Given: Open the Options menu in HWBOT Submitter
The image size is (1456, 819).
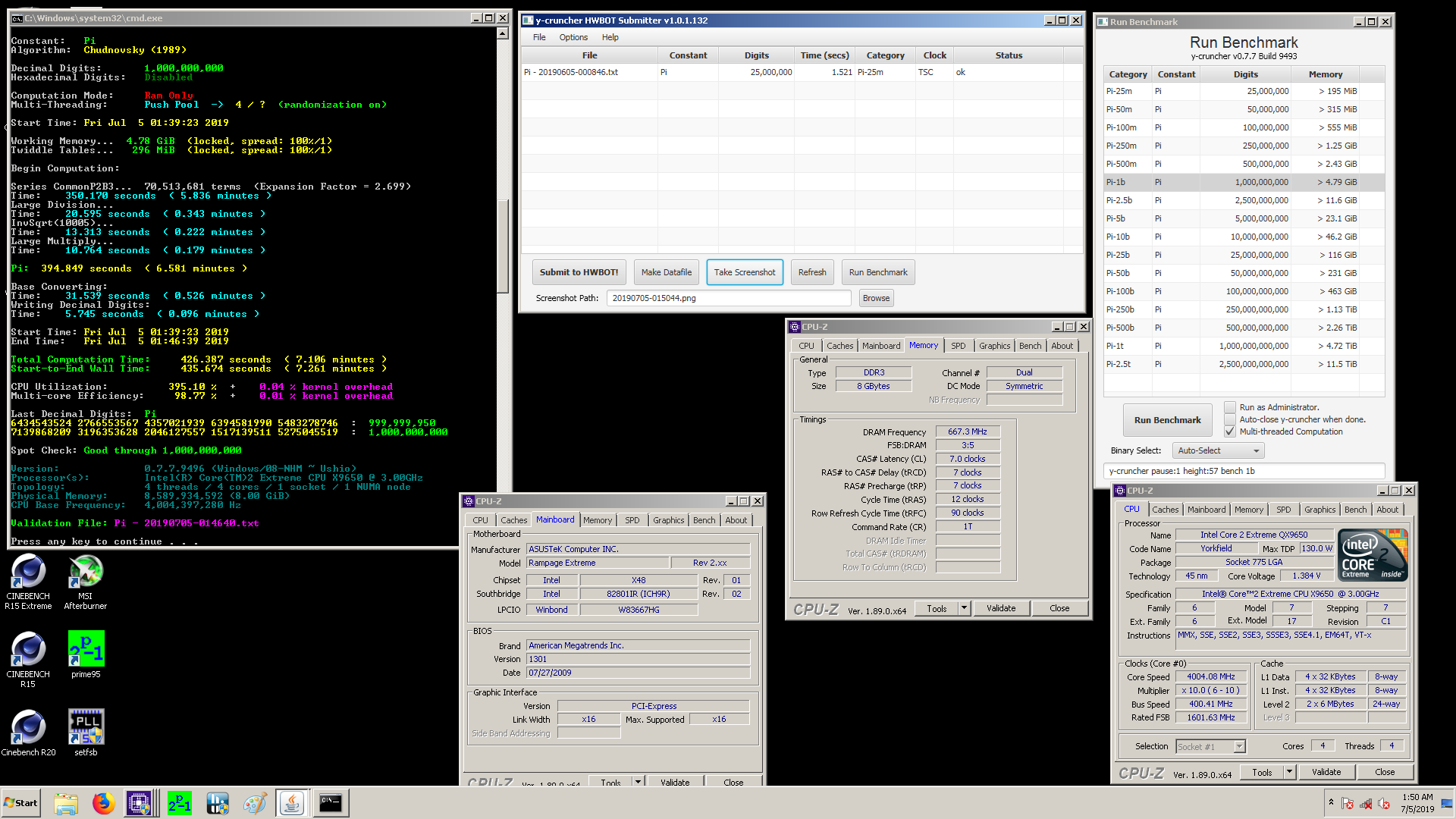Looking at the screenshot, I should tap(573, 37).
